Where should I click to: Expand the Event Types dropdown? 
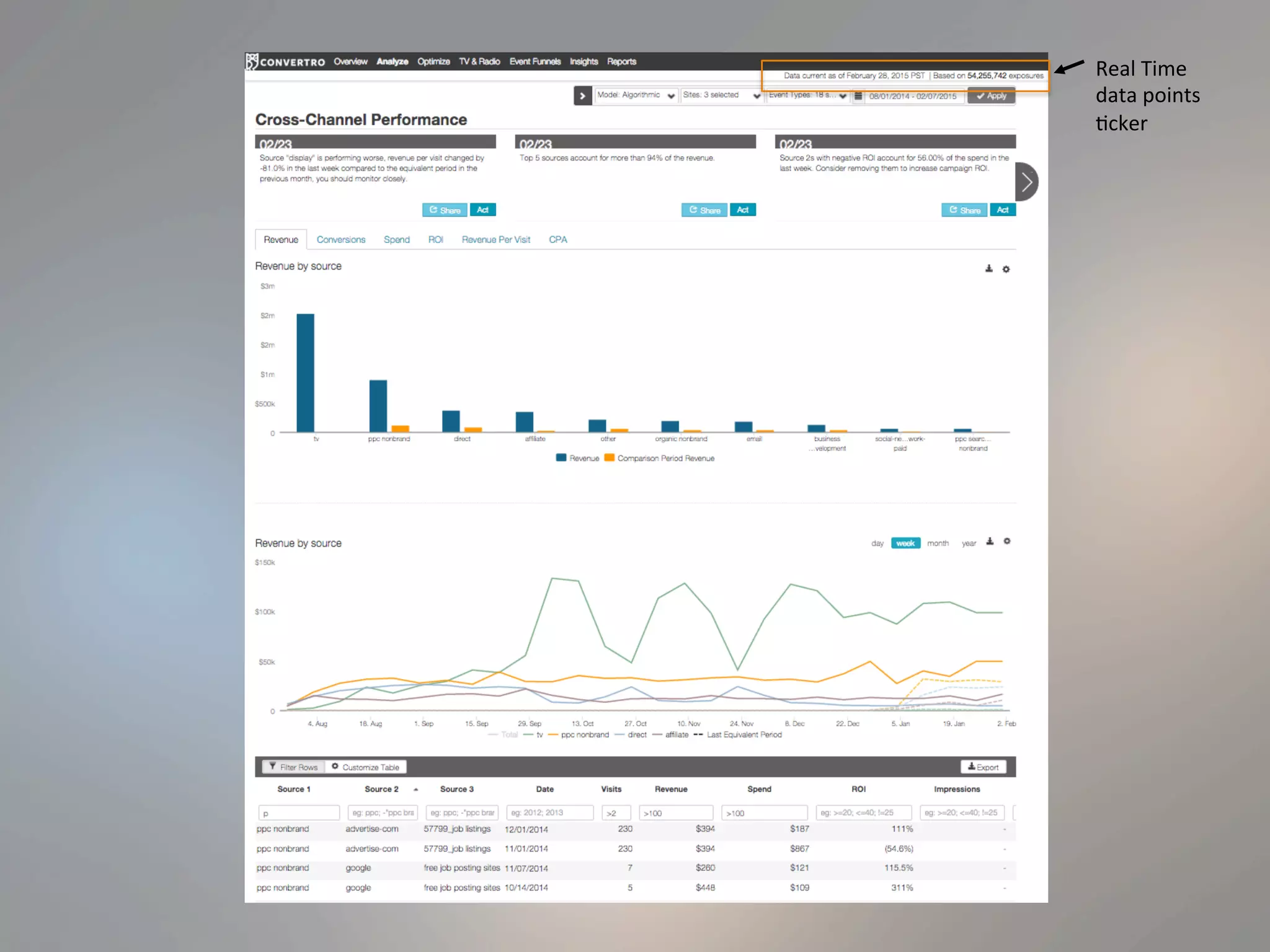point(807,95)
